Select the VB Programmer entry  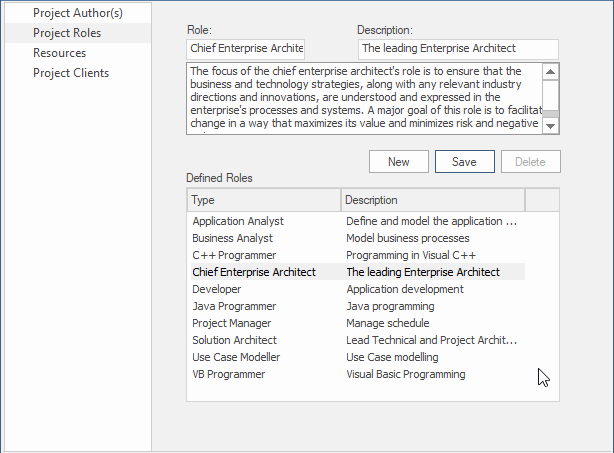229,374
